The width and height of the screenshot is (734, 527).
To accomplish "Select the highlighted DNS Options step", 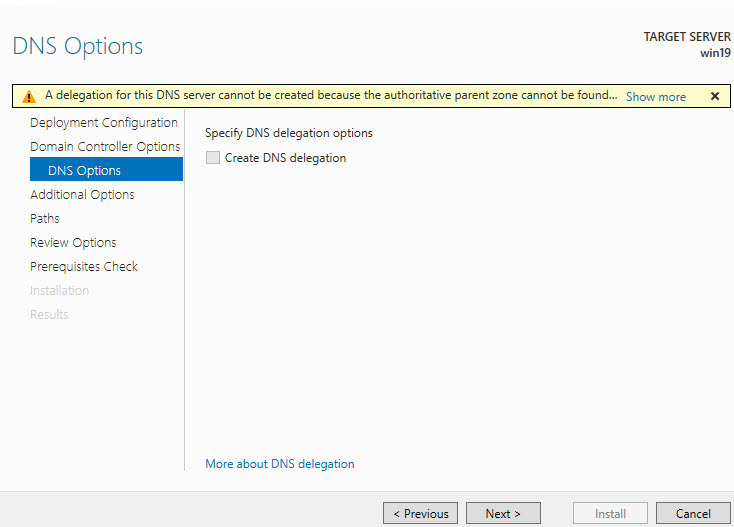I will coord(84,171).
